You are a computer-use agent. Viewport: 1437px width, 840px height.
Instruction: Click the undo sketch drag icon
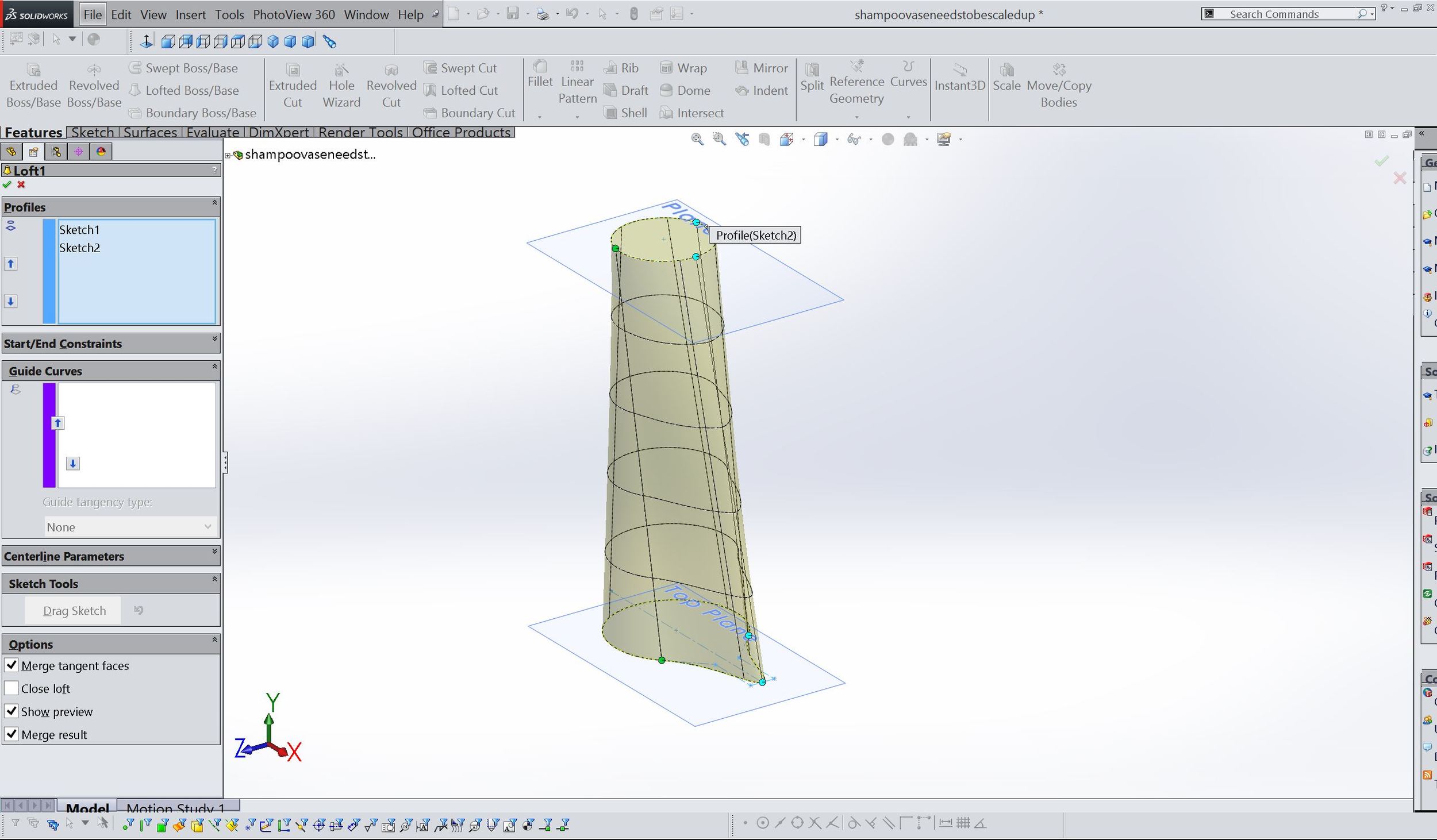[x=139, y=610]
